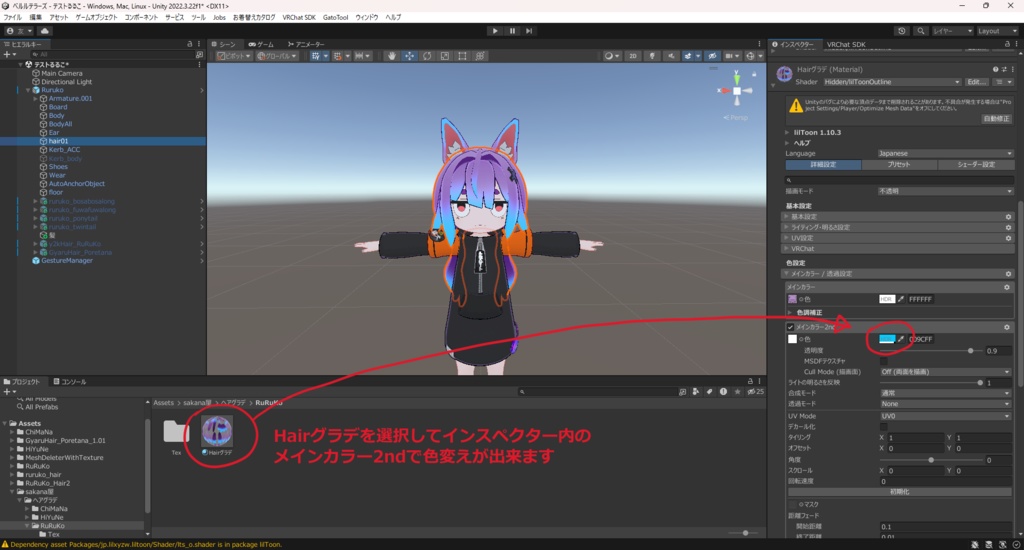Toggle scene audio icon
The height and width of the screenshot is (550, 1024).
(671, 56)
